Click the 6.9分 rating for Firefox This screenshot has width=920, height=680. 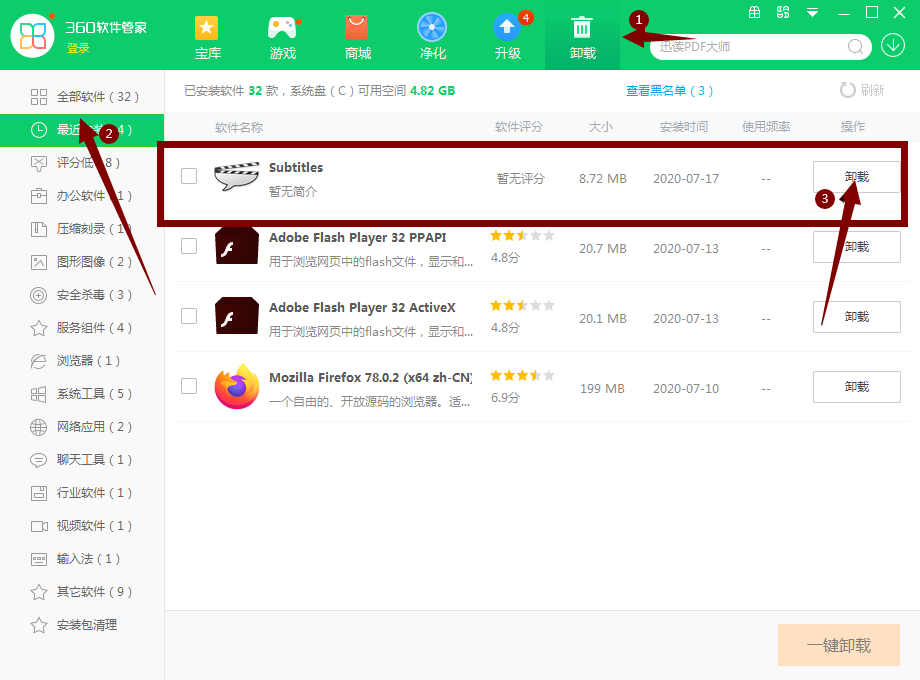pos(505,398)
